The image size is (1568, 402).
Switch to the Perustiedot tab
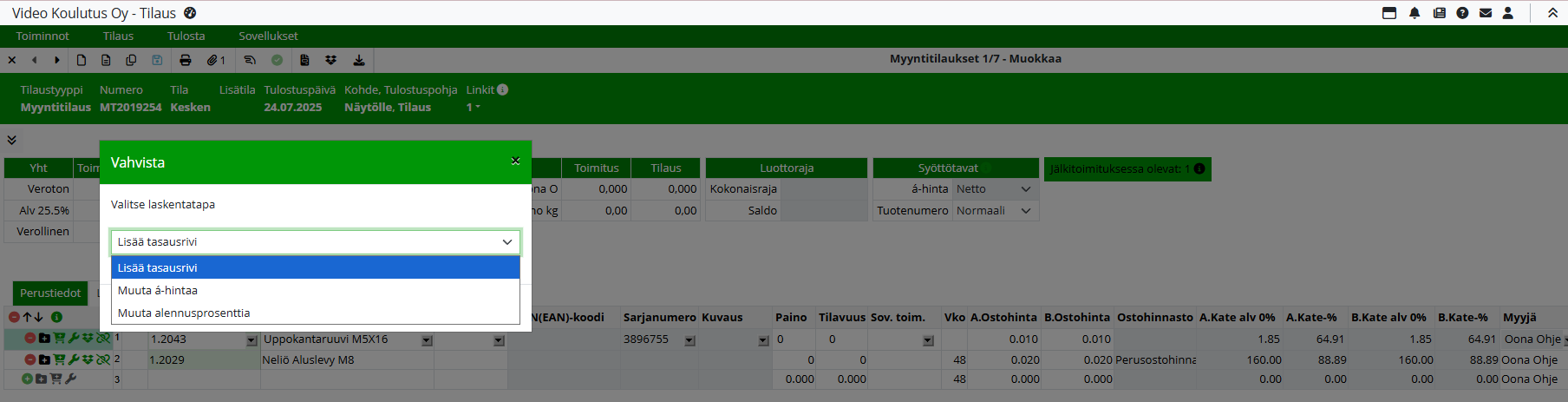click(x=50, y=293)
